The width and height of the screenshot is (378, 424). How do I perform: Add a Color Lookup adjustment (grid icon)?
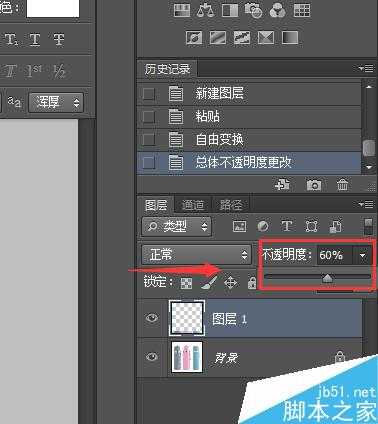tap(302, 10)
